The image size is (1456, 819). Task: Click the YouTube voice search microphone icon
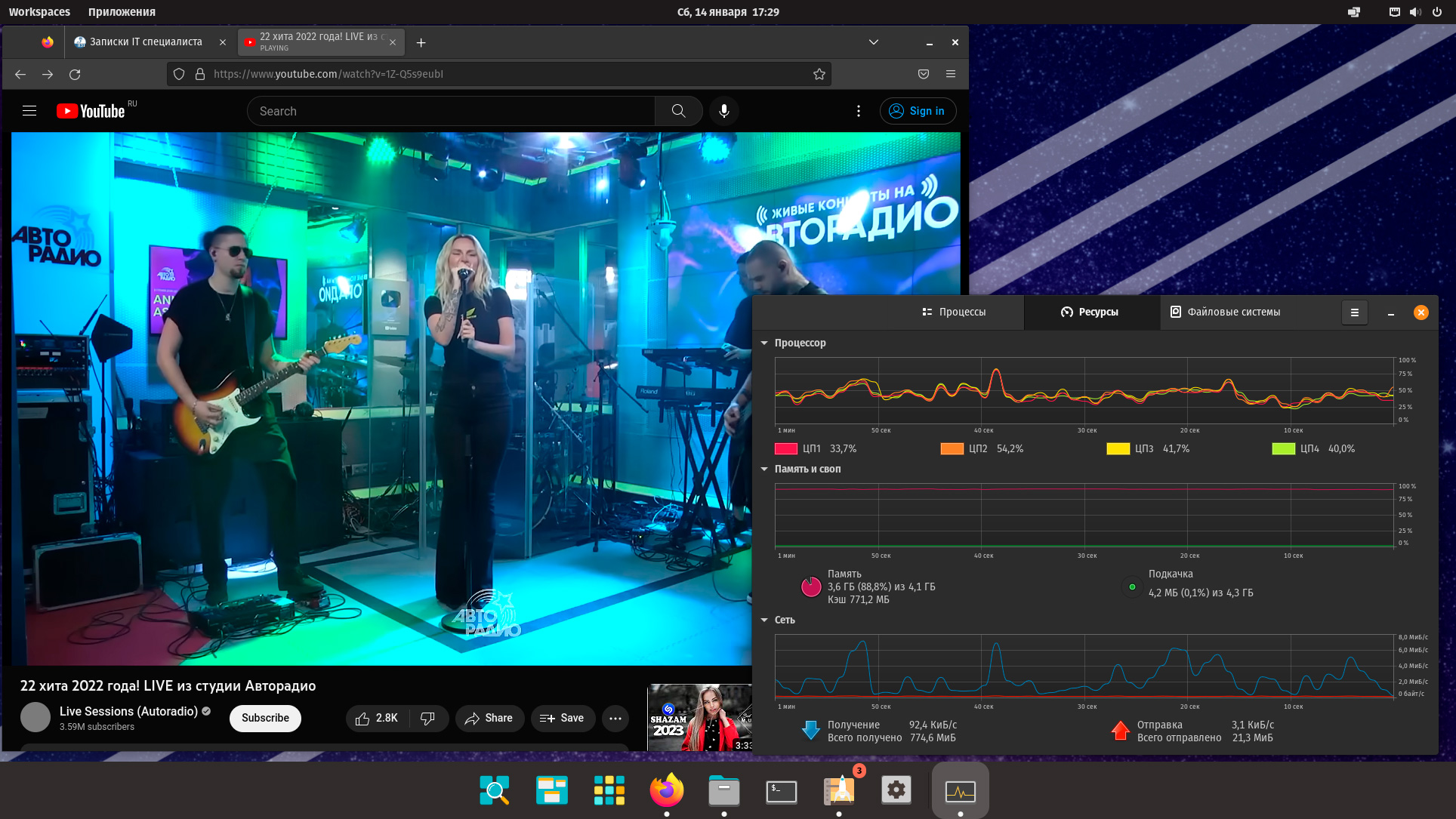(723, 111)
